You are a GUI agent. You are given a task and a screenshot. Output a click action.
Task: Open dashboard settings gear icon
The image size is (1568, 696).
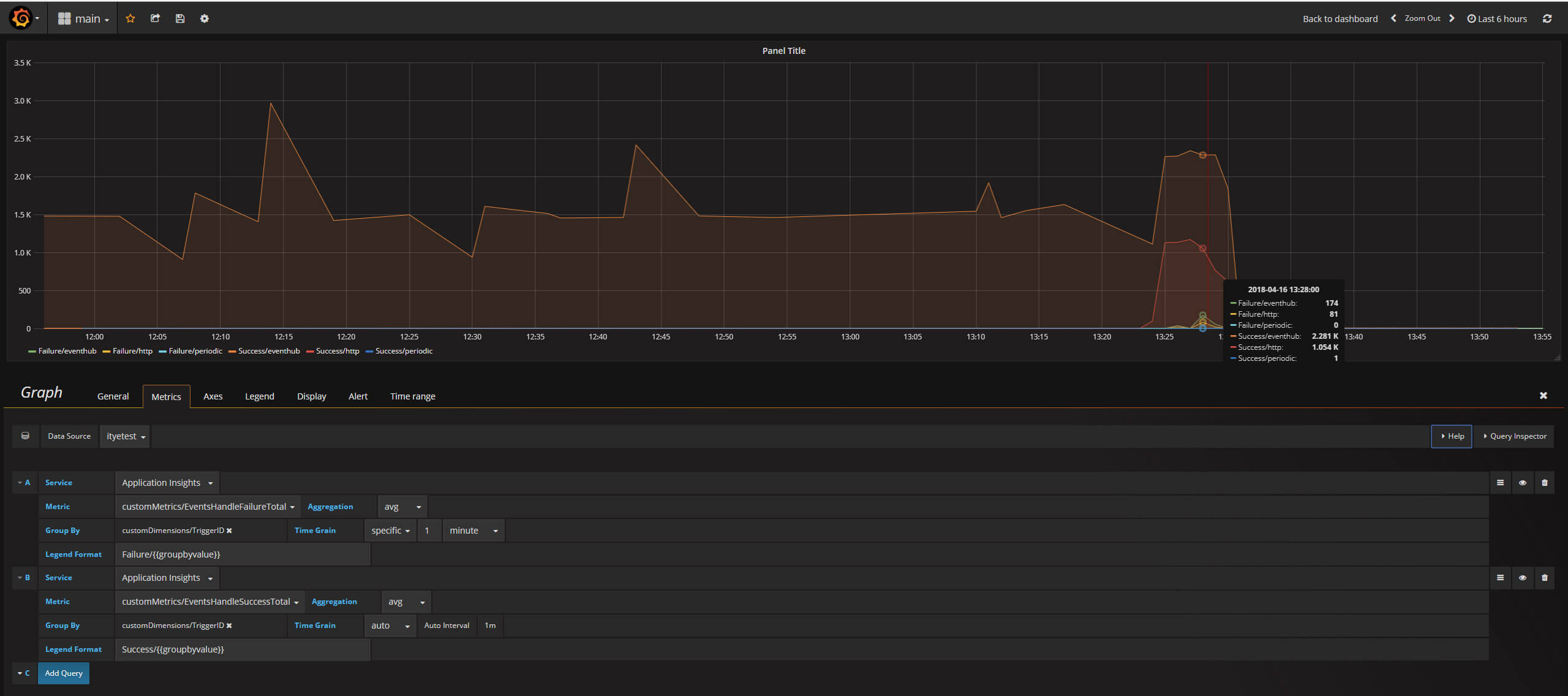[205, 18]
